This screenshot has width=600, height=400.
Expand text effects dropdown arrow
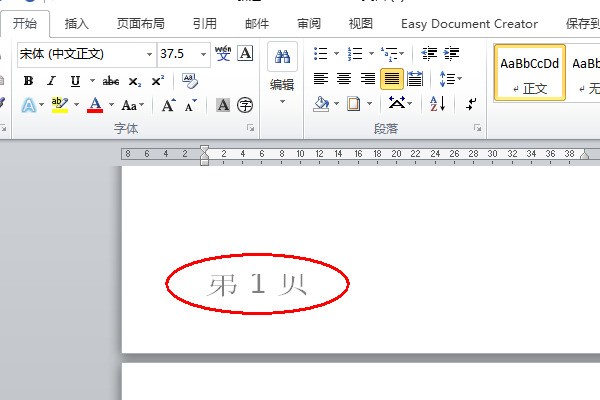(x=41, y=104)
